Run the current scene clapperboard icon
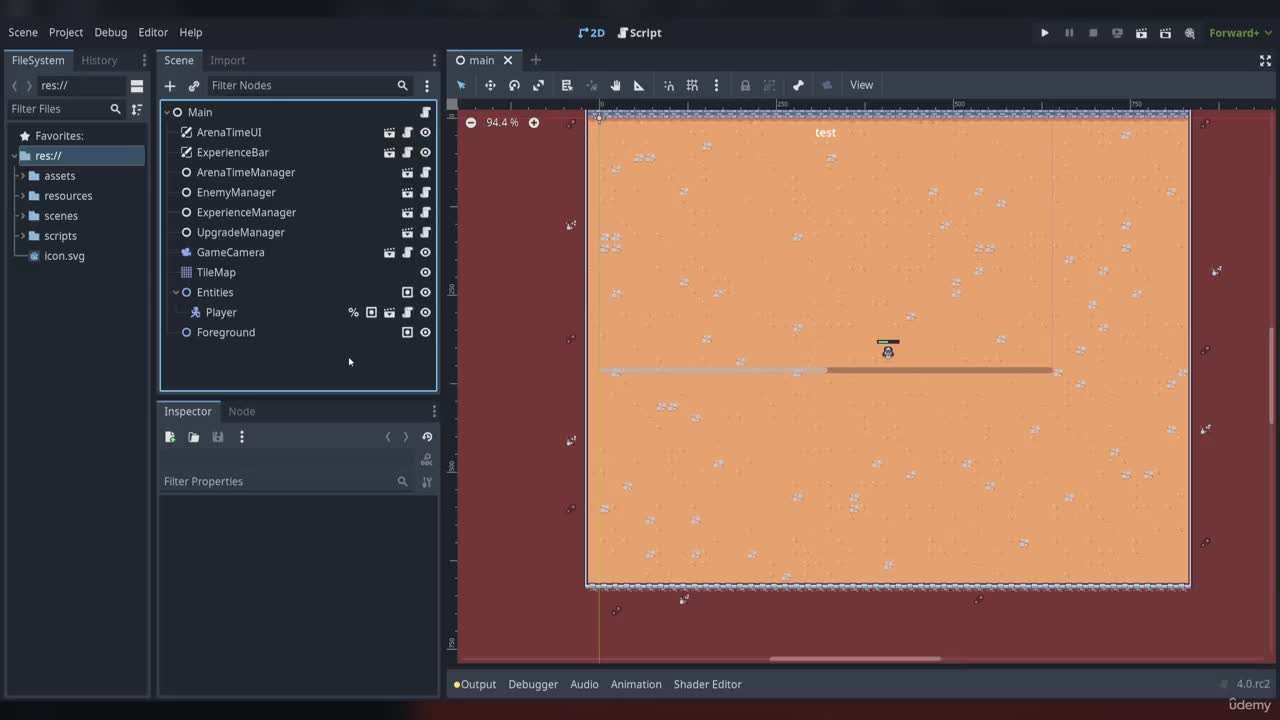The image size is (1280, 720). coord(1141,33)
